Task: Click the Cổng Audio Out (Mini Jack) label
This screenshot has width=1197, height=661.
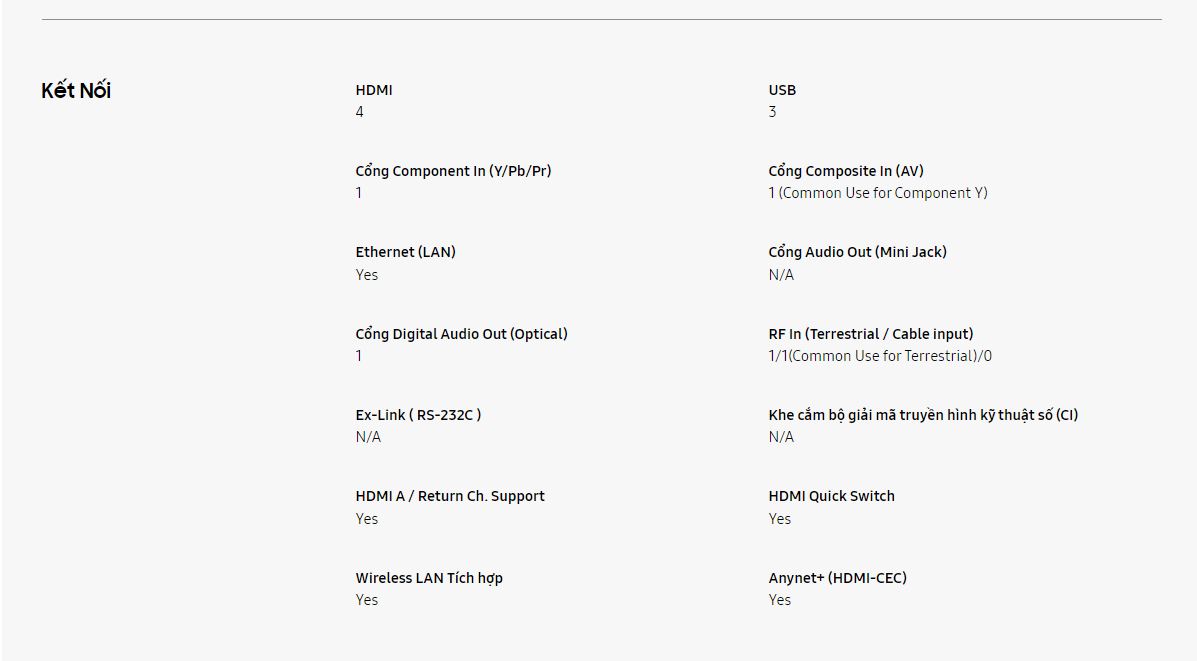Action: 857,252
